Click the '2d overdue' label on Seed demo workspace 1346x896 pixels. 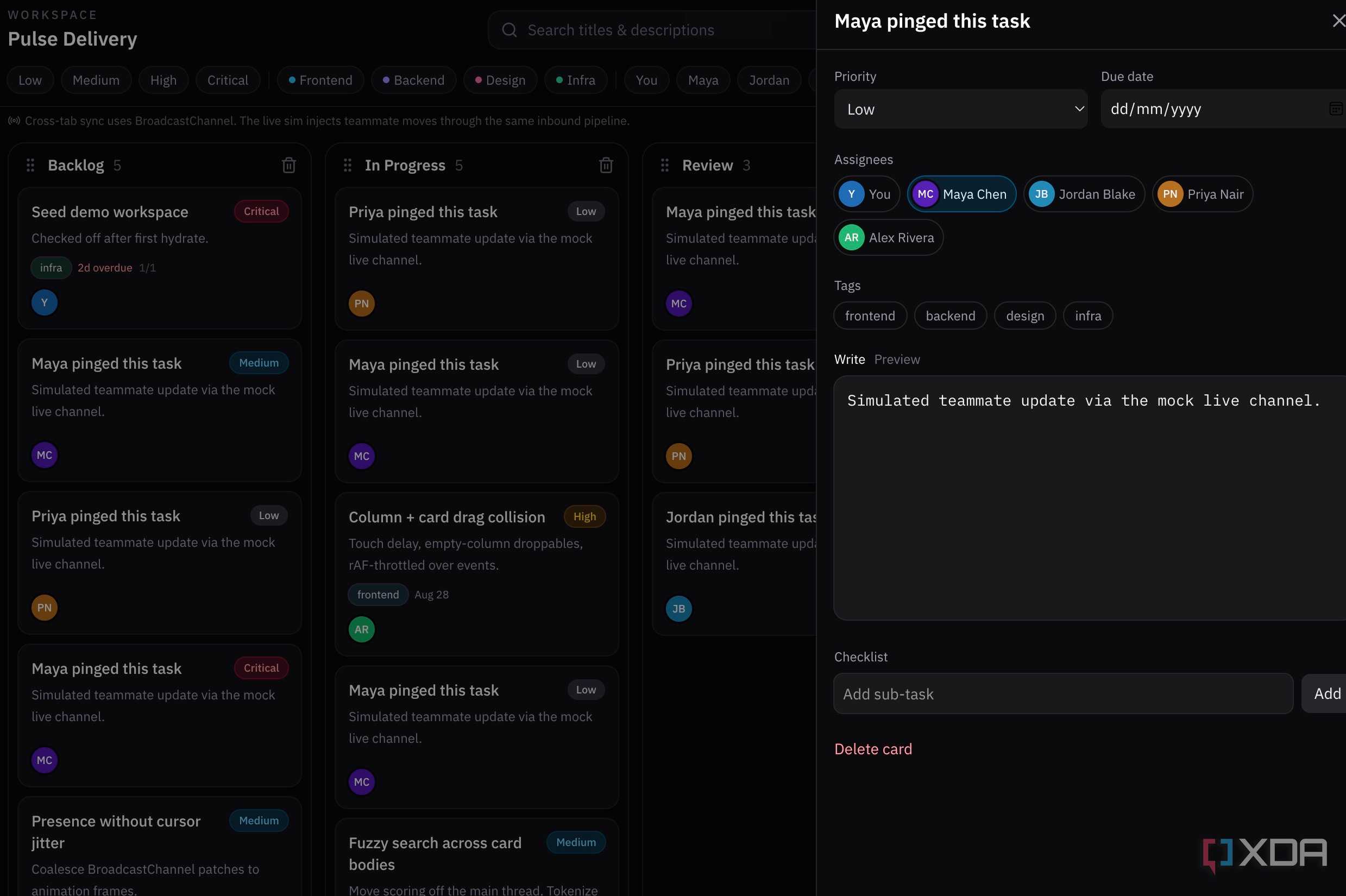click(x=105, y=267)
